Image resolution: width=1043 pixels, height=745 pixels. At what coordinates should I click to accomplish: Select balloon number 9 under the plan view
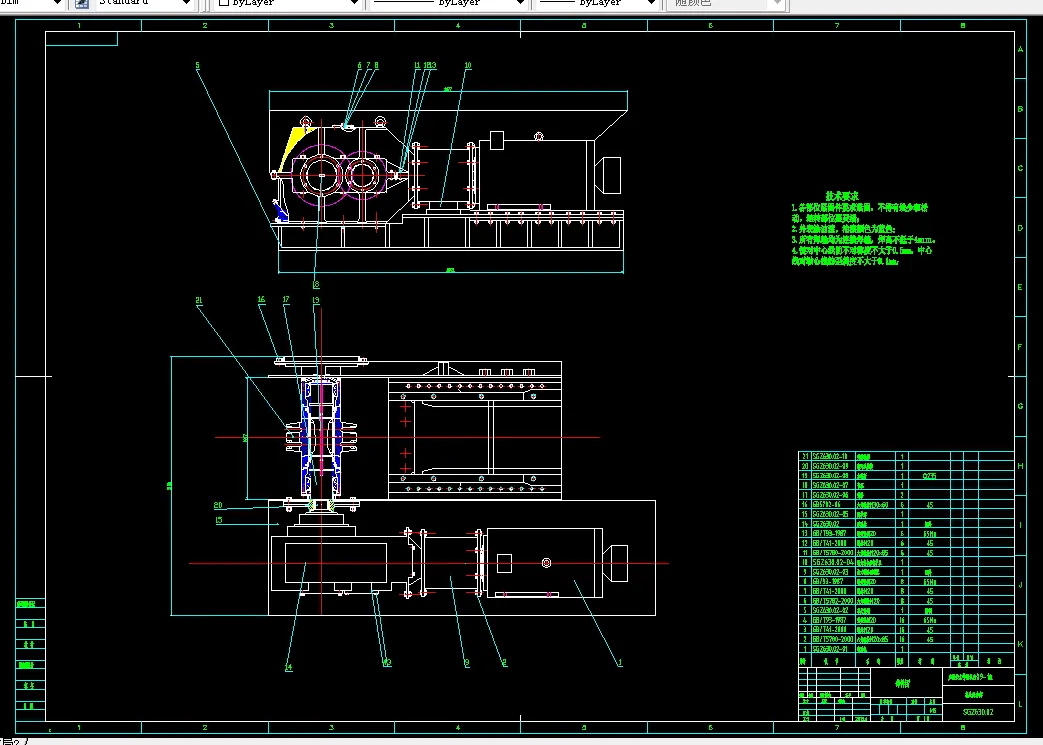466,663
